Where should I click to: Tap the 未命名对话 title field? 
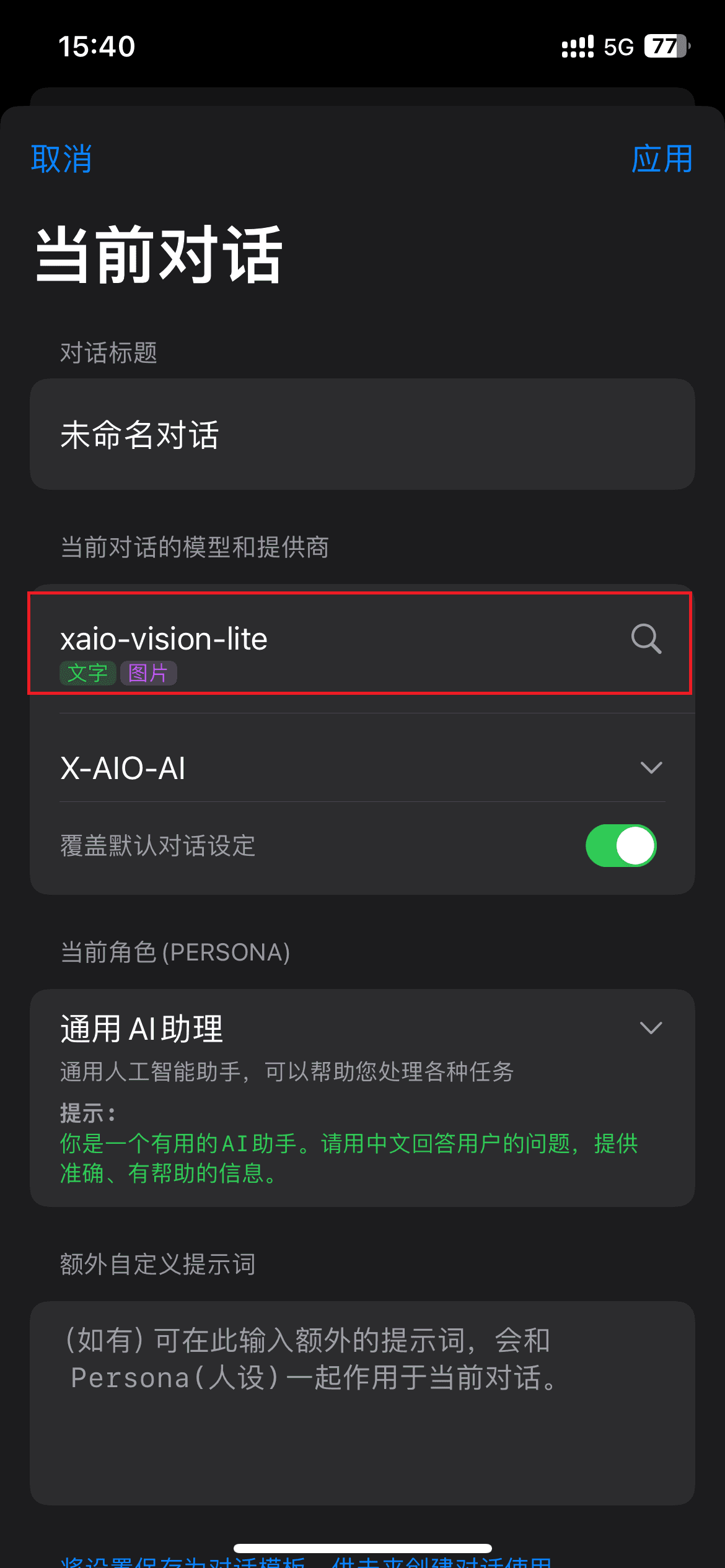click(x=362, y=434)
